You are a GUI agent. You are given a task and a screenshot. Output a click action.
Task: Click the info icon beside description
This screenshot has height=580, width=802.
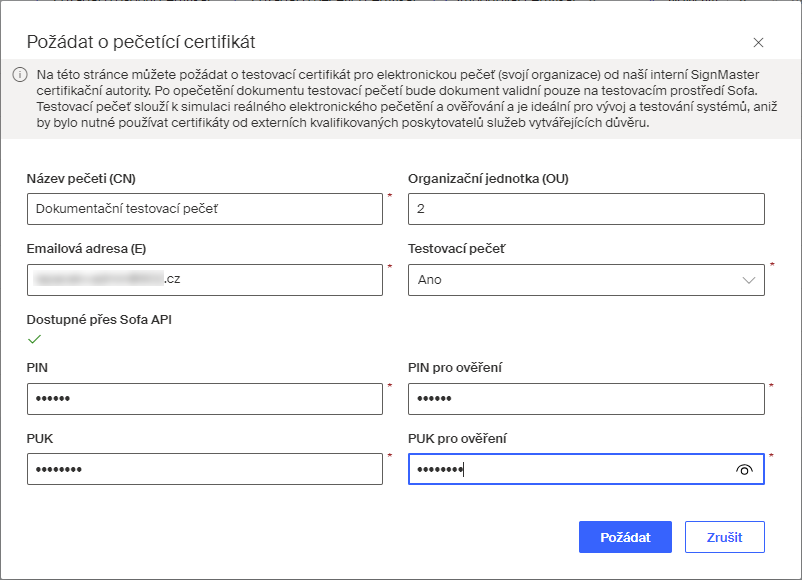point(19,75)
